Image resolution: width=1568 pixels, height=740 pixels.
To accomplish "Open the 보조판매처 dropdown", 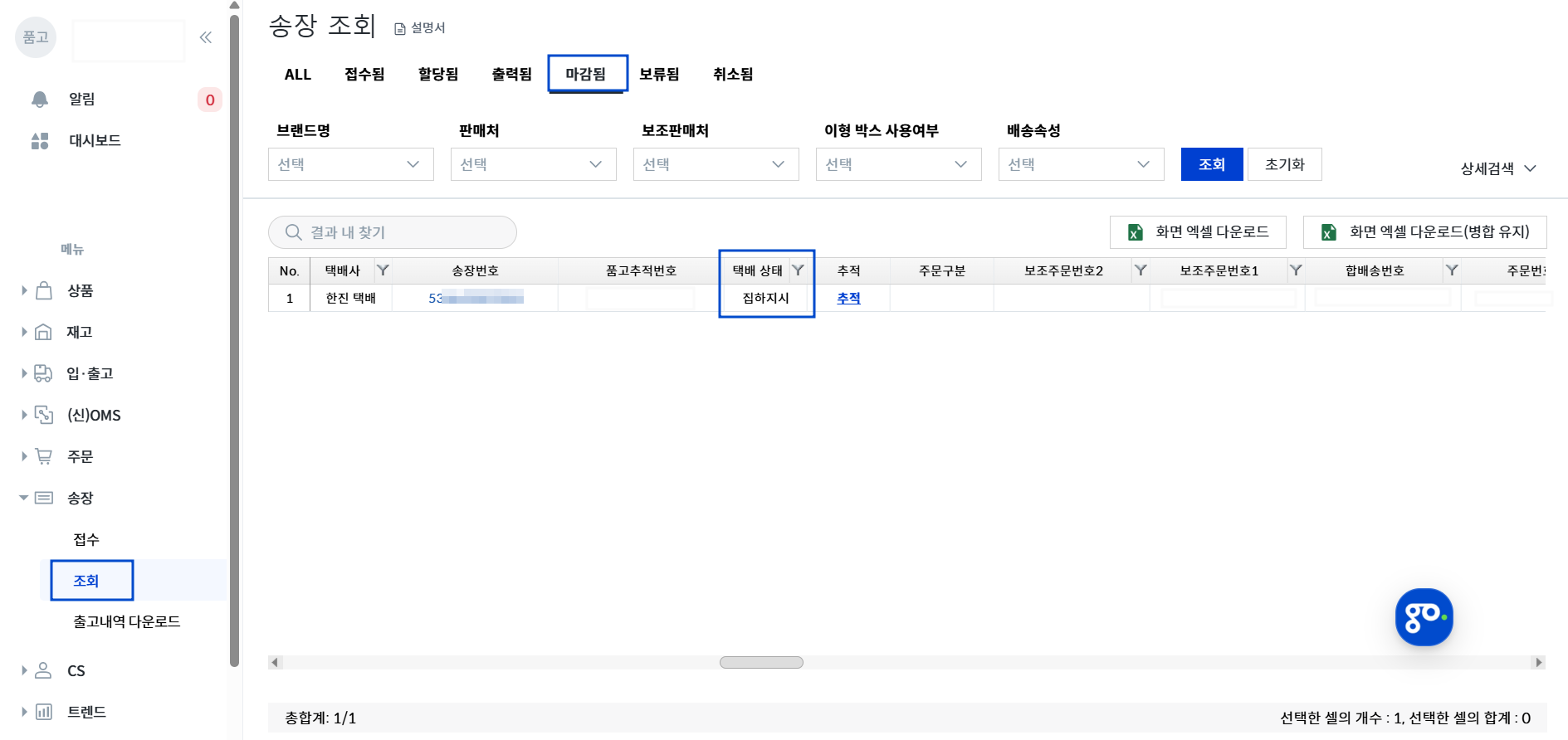I will tap(716, 164).
